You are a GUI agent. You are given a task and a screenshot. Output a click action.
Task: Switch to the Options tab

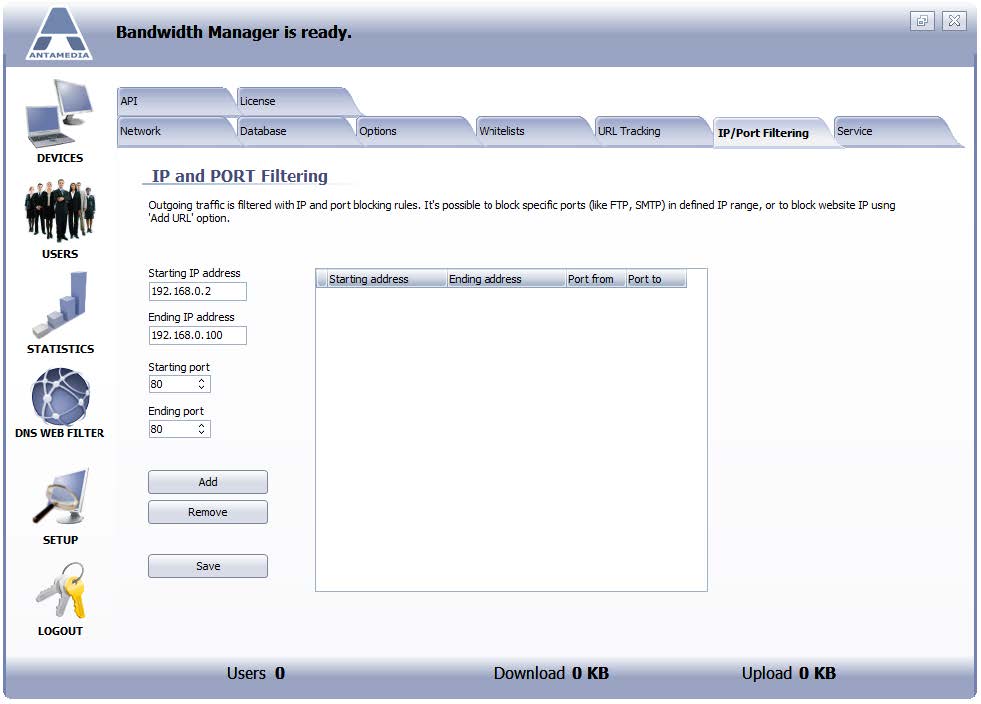coord(412,131)
